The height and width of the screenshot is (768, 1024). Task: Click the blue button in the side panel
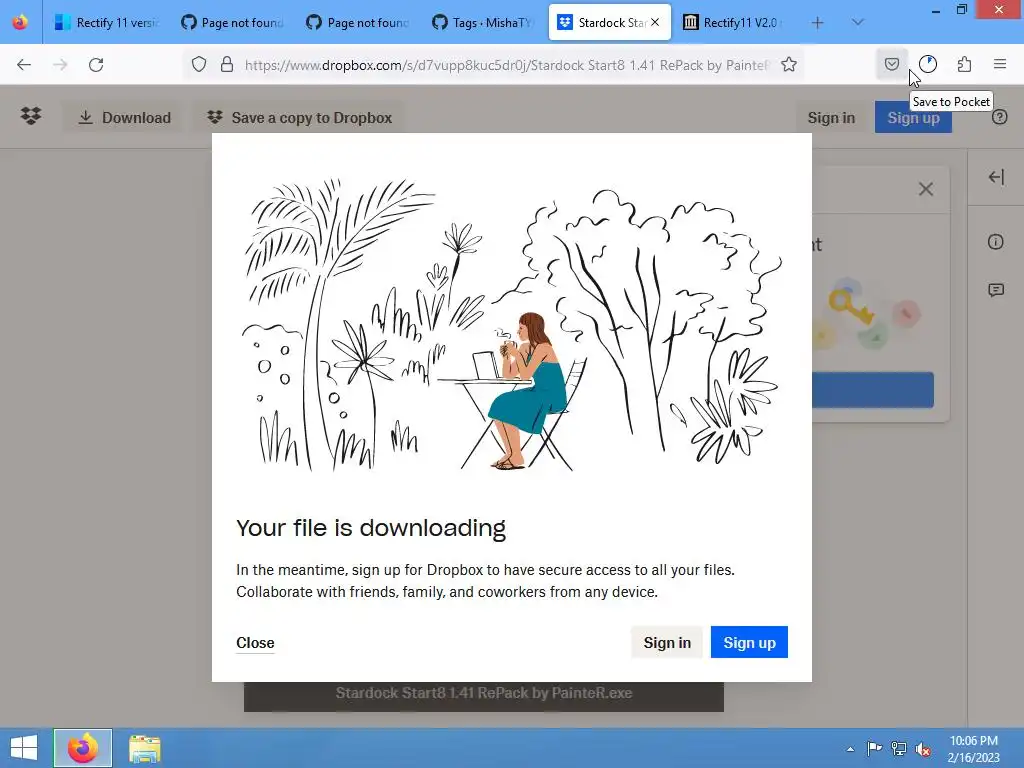[872, 390]
